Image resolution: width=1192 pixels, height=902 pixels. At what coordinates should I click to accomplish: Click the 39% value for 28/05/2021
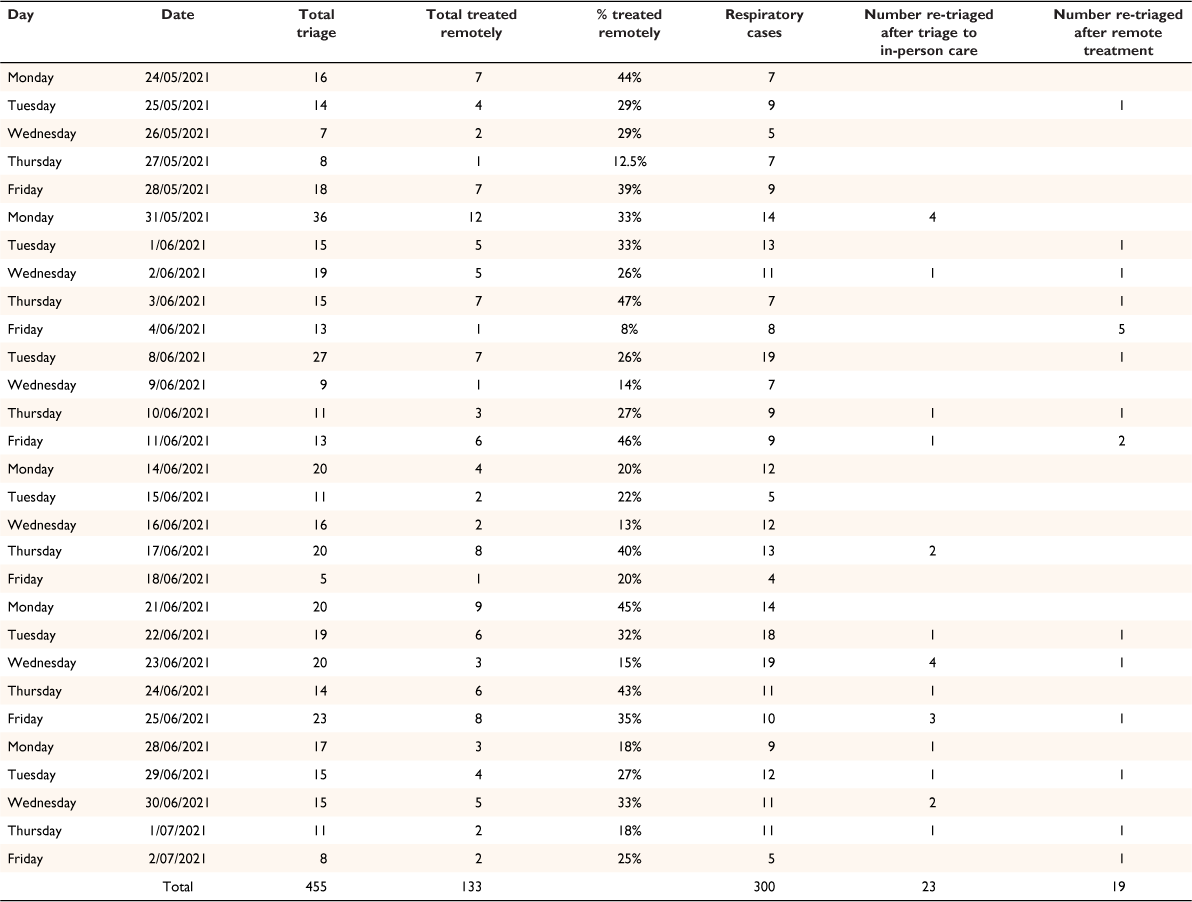[629, 190]
